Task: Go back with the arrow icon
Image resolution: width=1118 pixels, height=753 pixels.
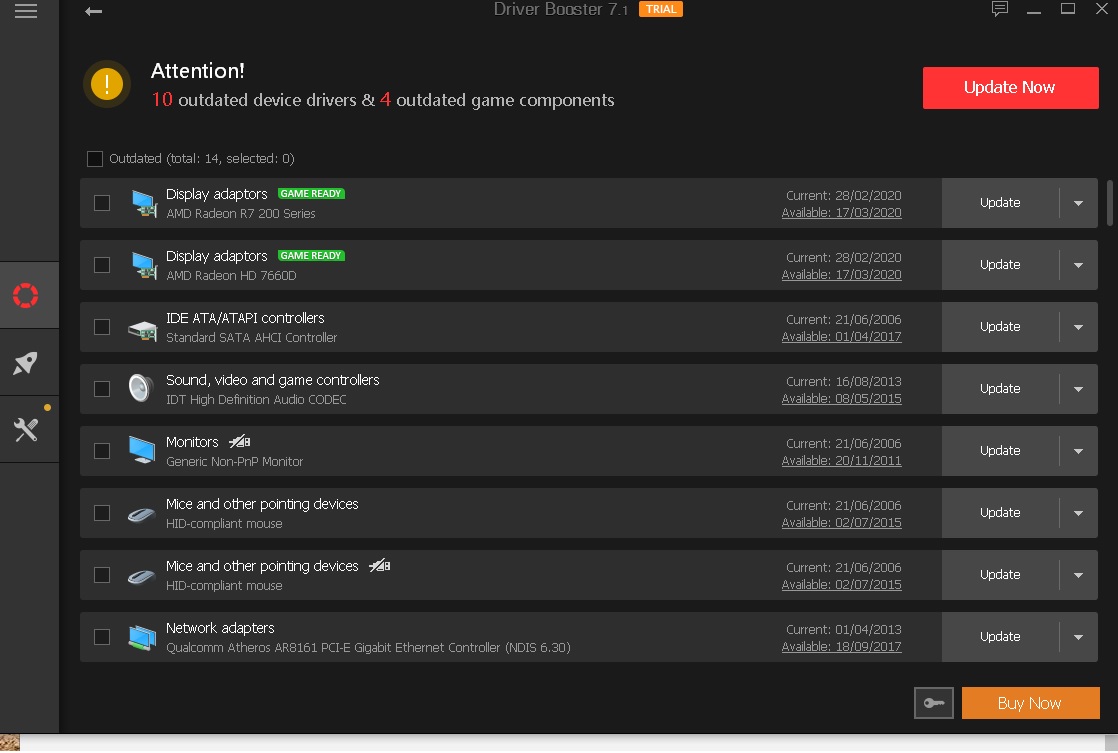Action: click(93, 11)
